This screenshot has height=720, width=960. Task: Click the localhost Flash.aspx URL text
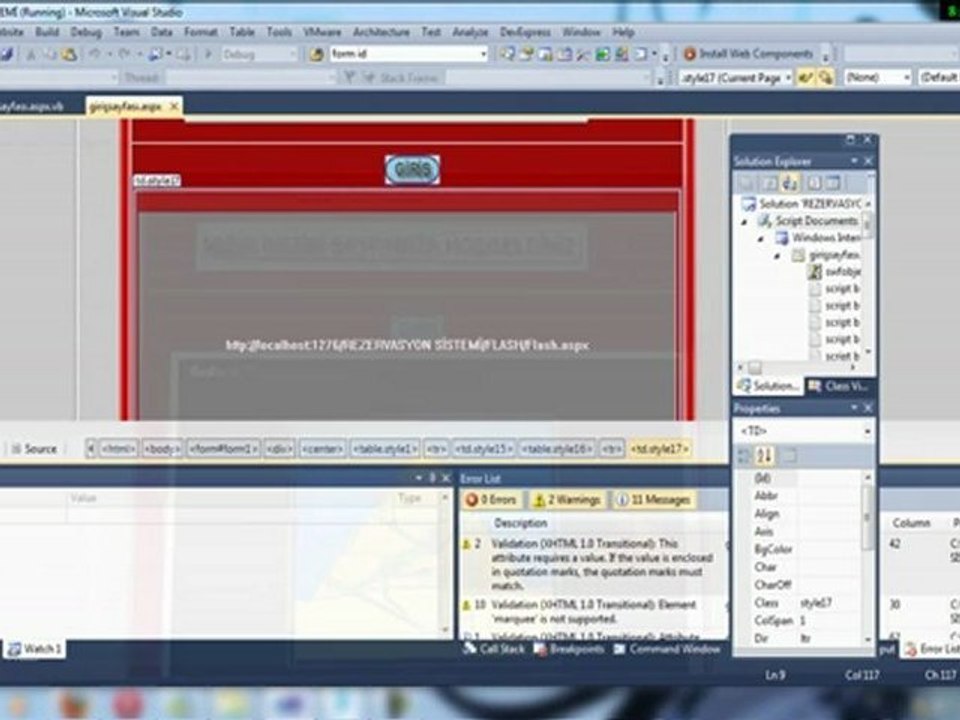[x=407, y=345]
